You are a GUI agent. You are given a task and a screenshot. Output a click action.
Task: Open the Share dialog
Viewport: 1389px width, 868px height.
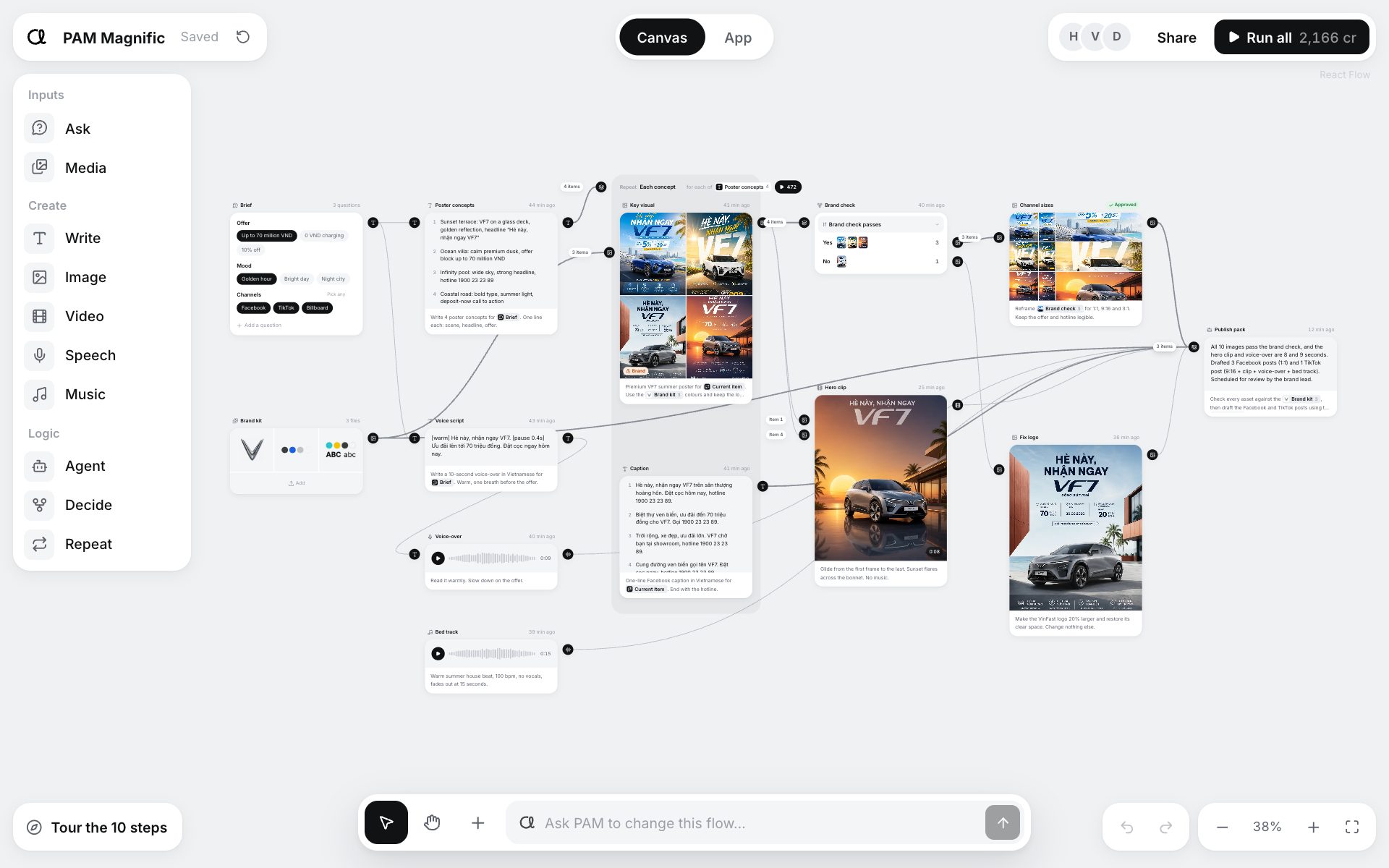pos(1176,38)
